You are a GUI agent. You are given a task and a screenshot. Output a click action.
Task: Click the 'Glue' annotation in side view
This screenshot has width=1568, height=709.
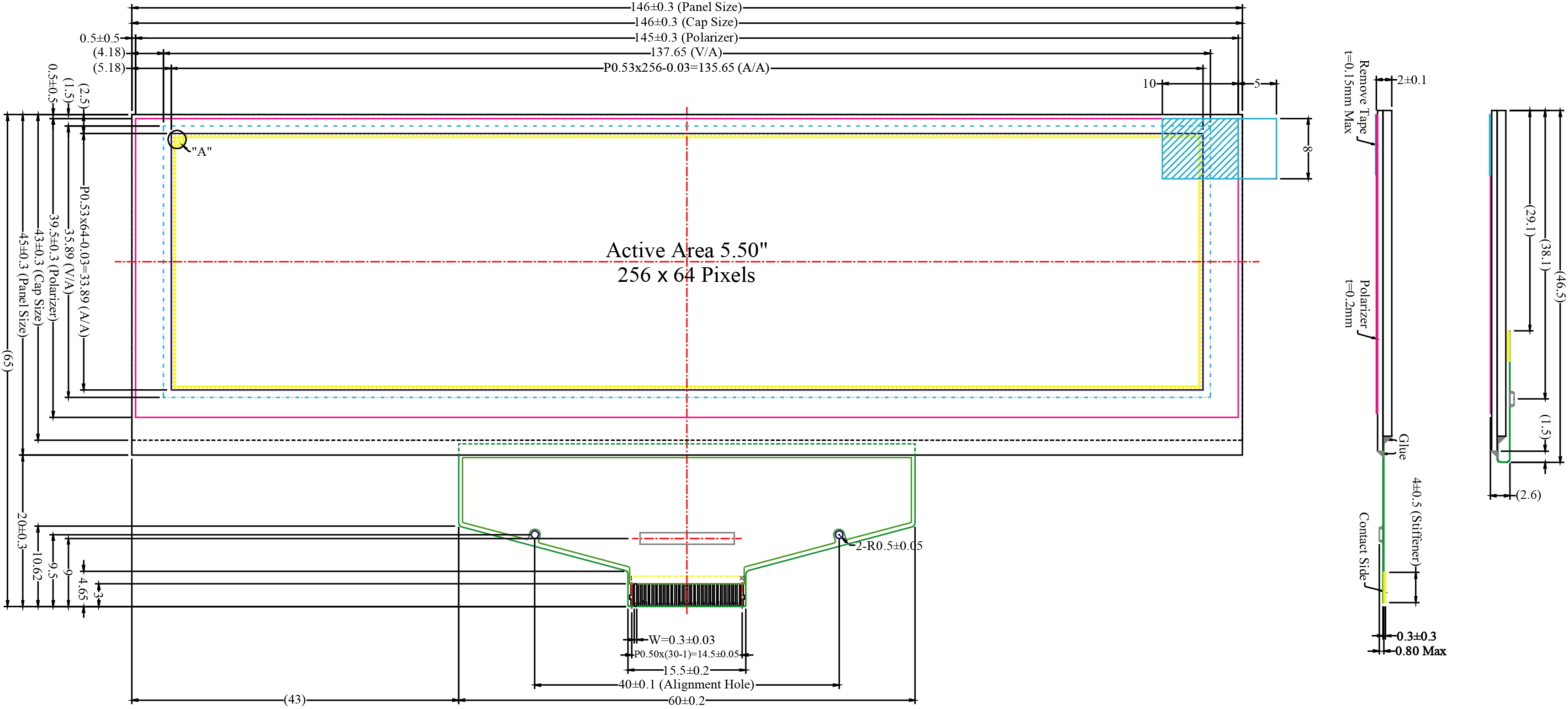tap(1403, 446)
